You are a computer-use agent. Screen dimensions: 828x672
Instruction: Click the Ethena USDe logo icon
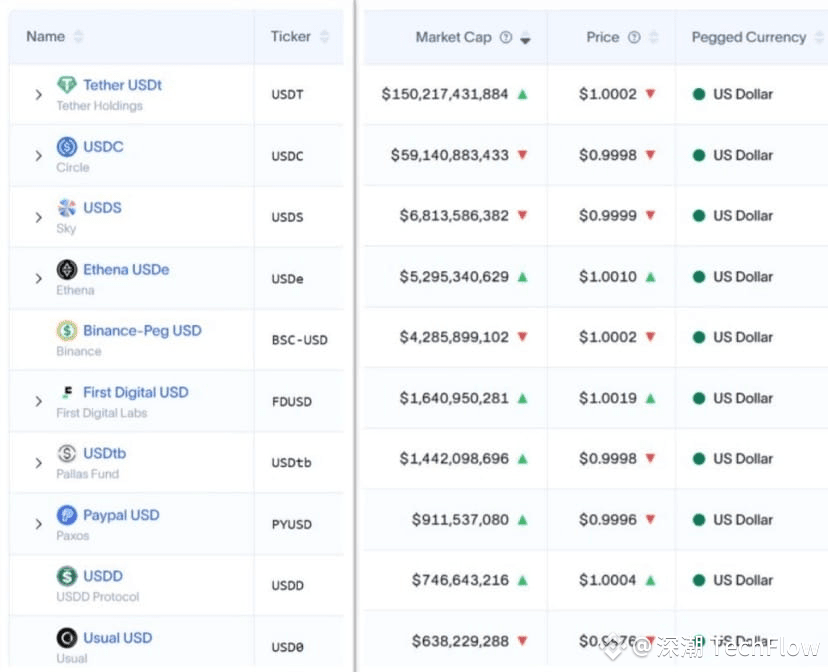point(67,269)
